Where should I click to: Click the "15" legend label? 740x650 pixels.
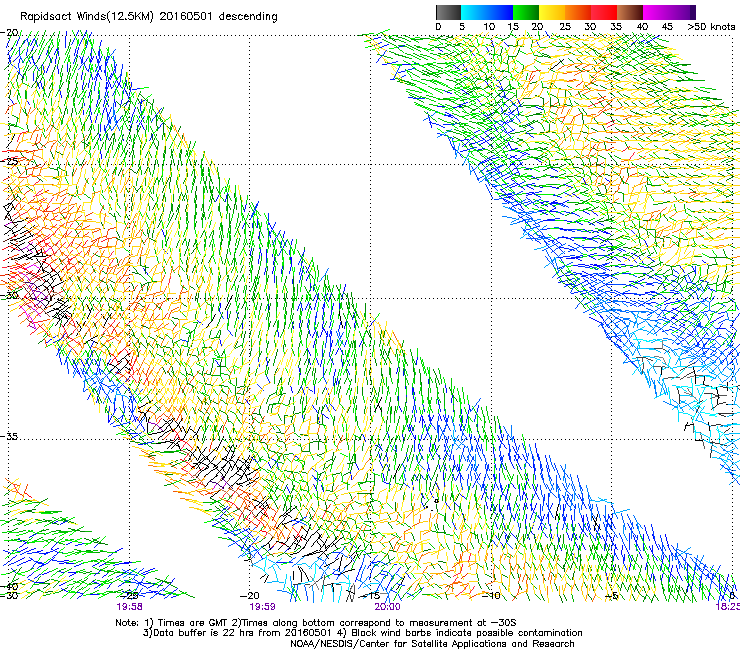513,27
